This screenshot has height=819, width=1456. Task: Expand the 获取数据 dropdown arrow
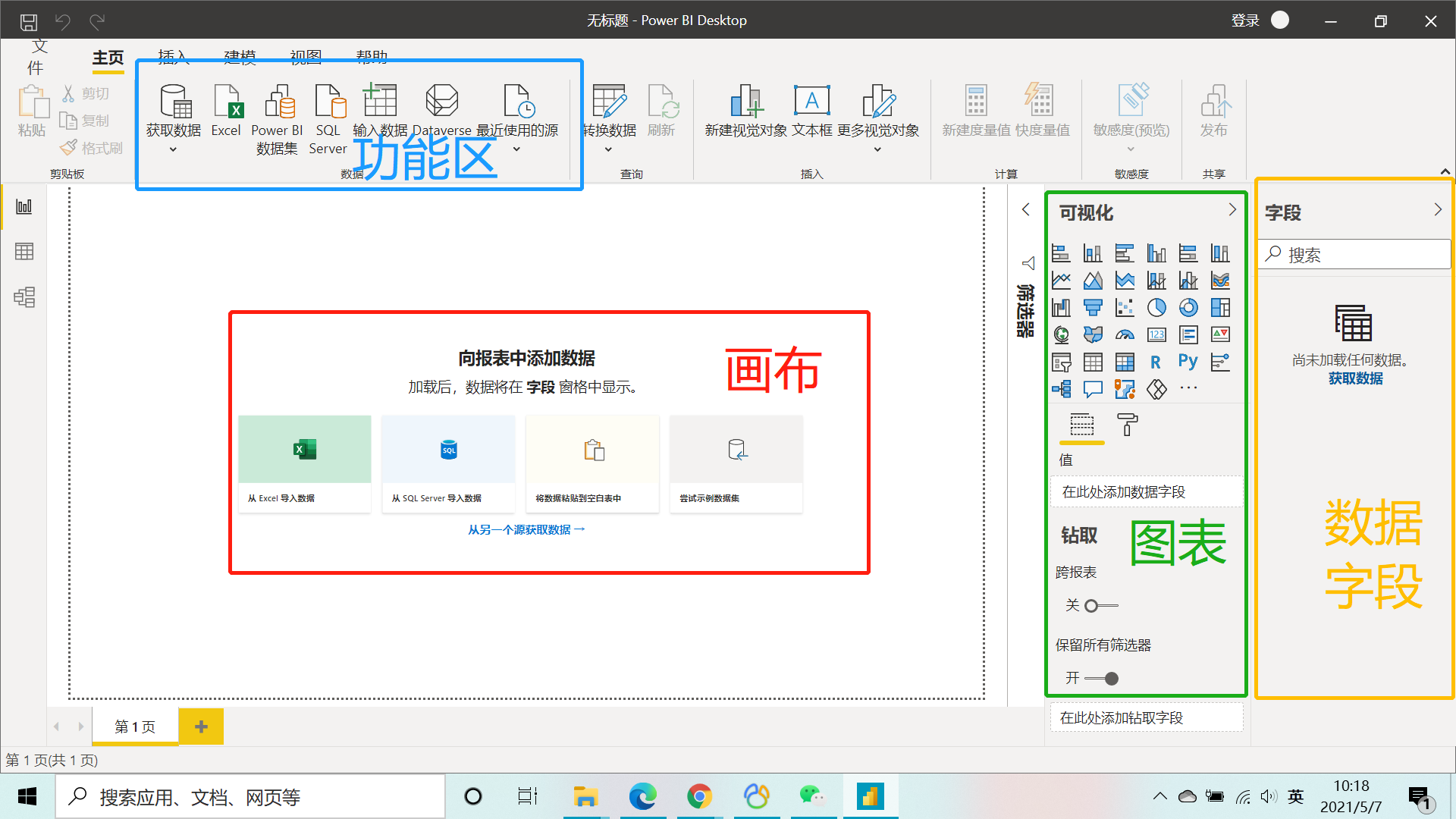pyautogui.click(x=173, y=150)
